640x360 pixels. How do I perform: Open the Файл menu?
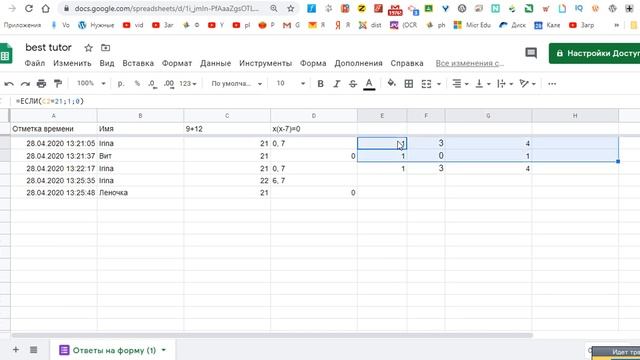tap(35, 63)
